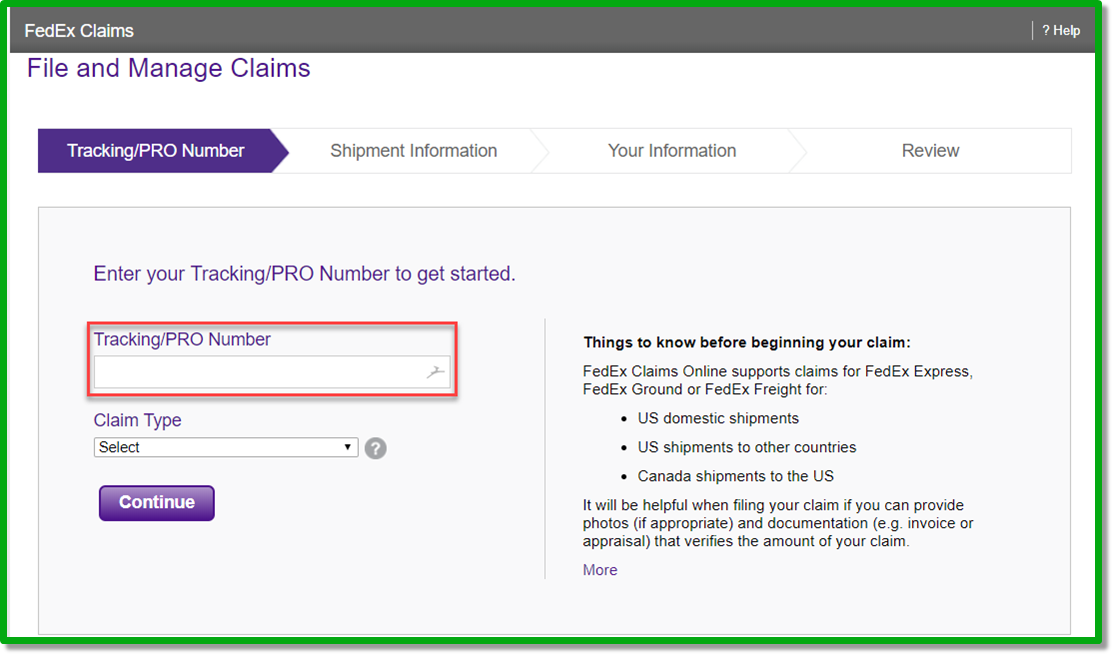The image size is (1113, 655).
Task: Open the Help link in header
Action: click(1060, 31)
